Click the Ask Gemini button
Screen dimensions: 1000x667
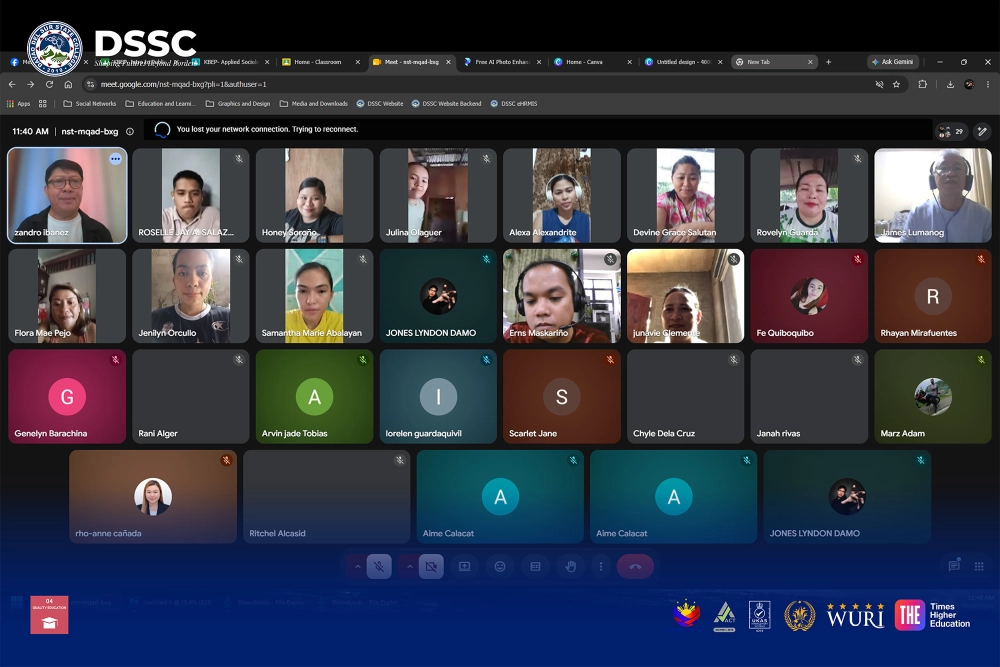click(892, 62)
